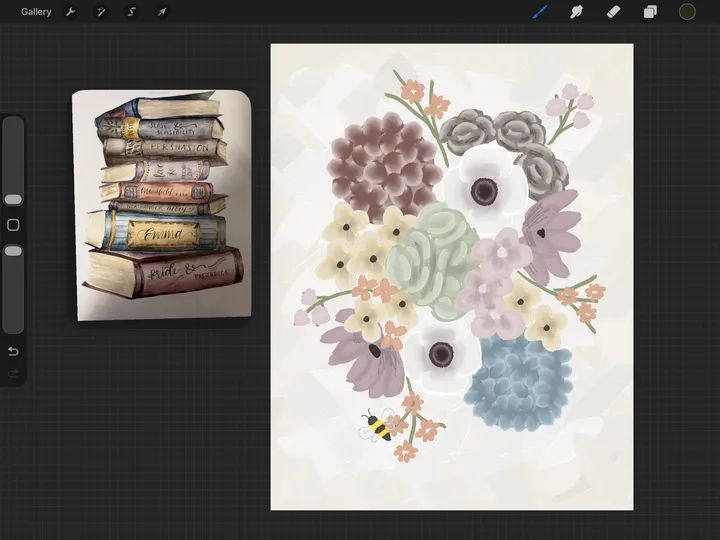Viewport: 720px width, 540px height.
Task: Click the brush size slider handle
Action: [13, 199]
